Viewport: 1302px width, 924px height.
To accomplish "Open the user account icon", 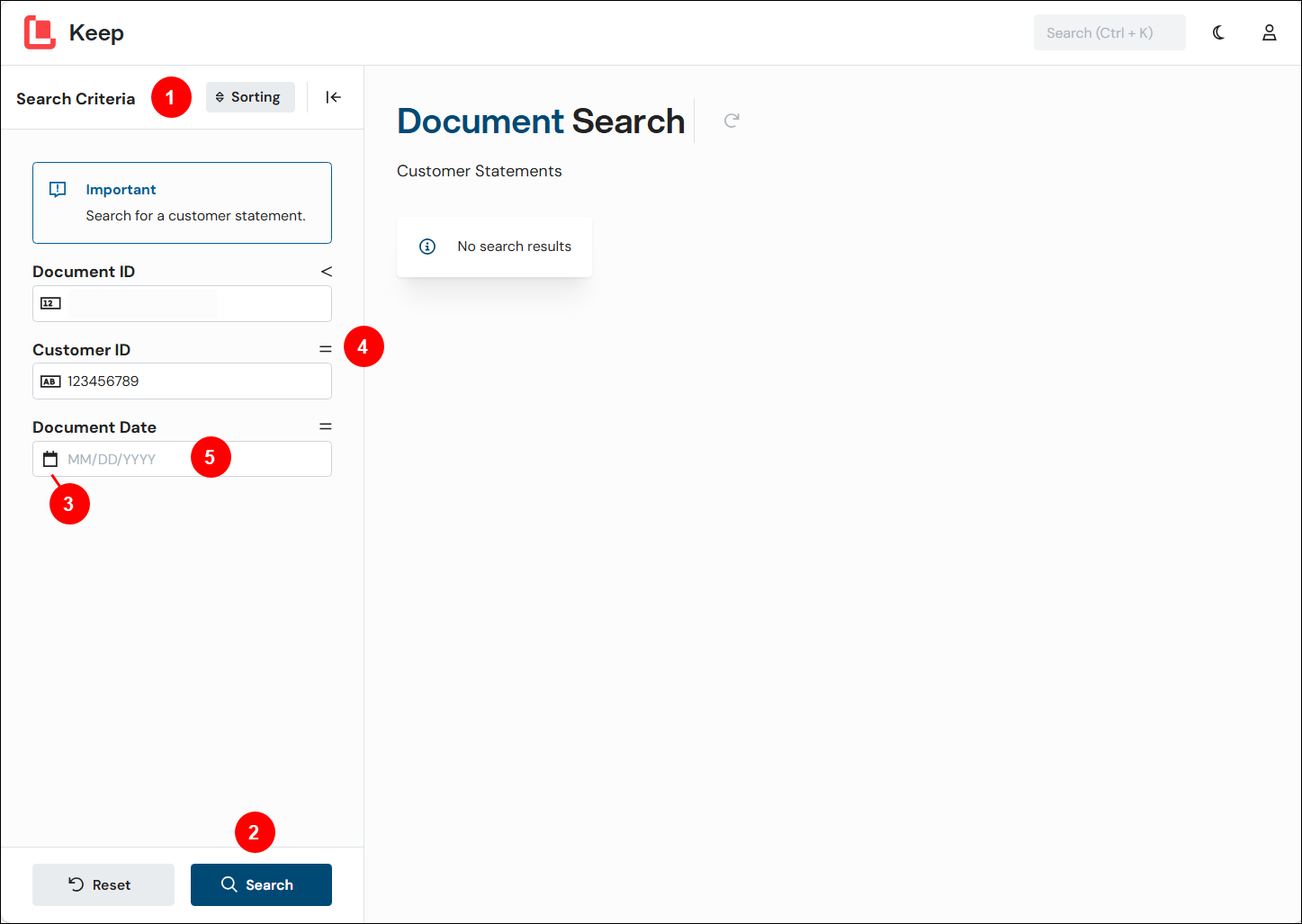I will [x=1269, y=32].
